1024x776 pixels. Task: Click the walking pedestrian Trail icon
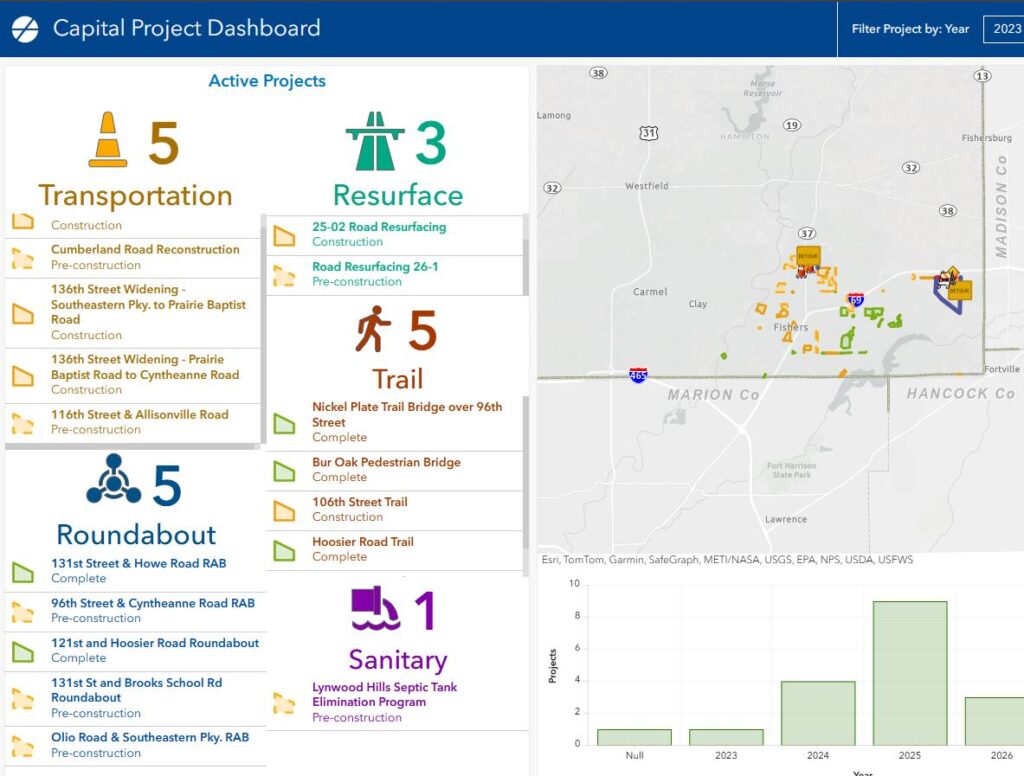[373, 330]
